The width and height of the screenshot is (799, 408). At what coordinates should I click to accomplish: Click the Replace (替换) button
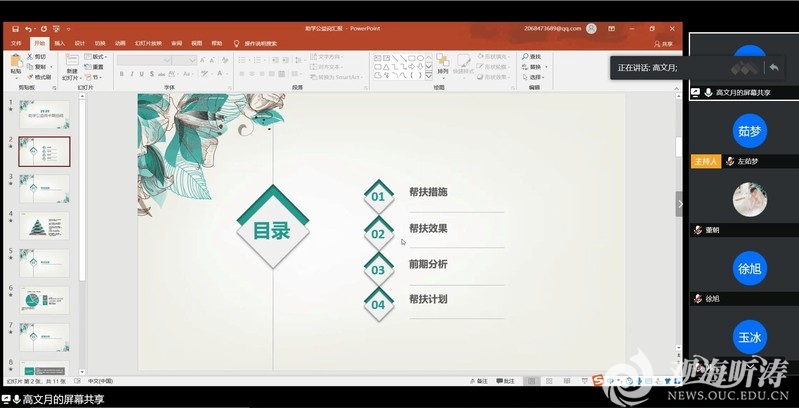(535, 67)
